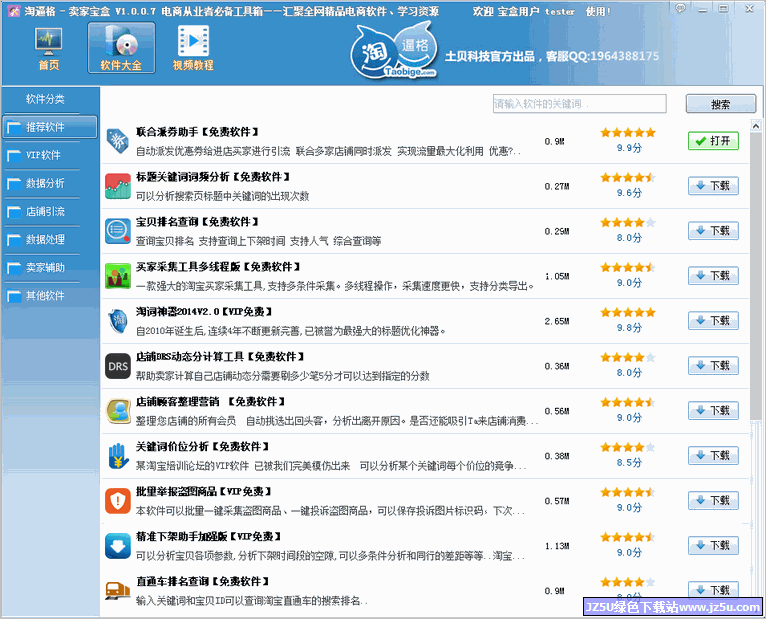Click the 直通车排名查询【免费软件】 title
The height and width of the screenshot is (619, 766).
tap(202, 581)
